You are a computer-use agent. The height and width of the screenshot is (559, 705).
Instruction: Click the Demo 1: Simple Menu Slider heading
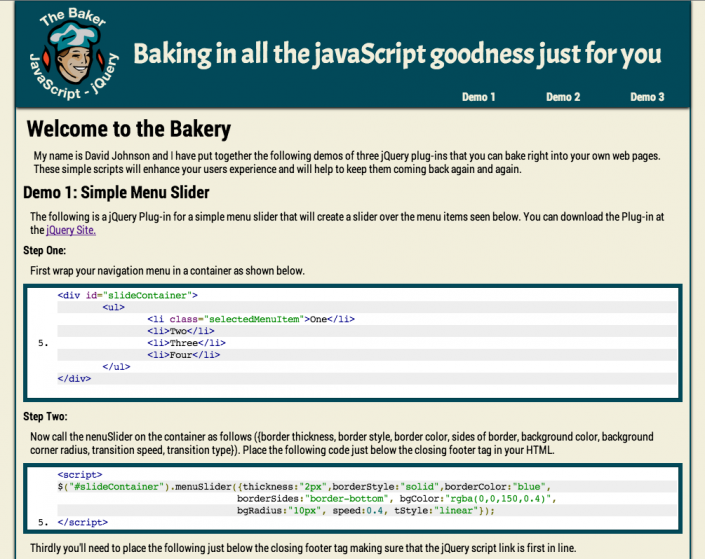(116, 192)
